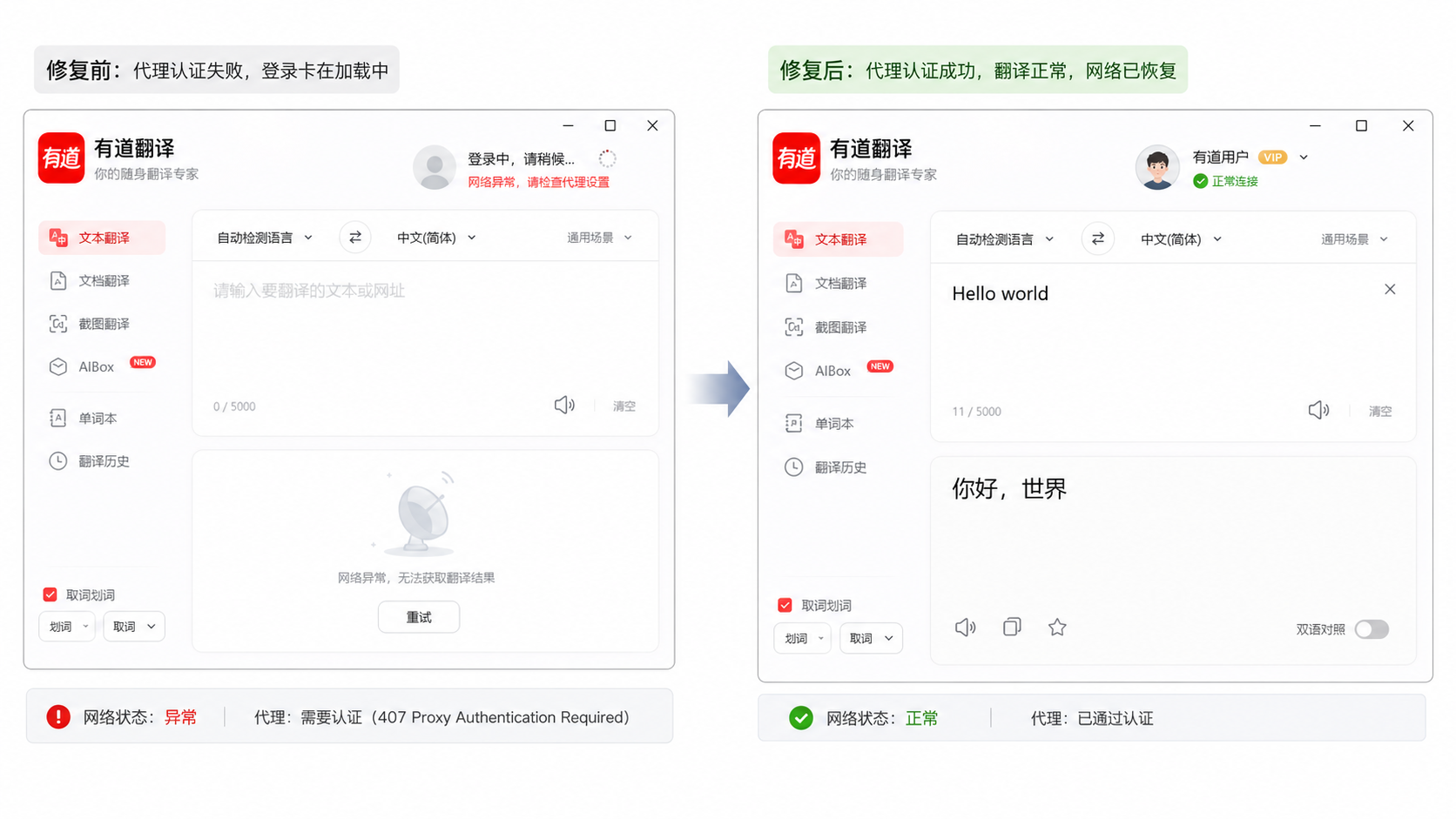Screen dimensions: 1456x819
Task: Click the red 网络异常，请检查代理设置 message
Action: [538, 182]
